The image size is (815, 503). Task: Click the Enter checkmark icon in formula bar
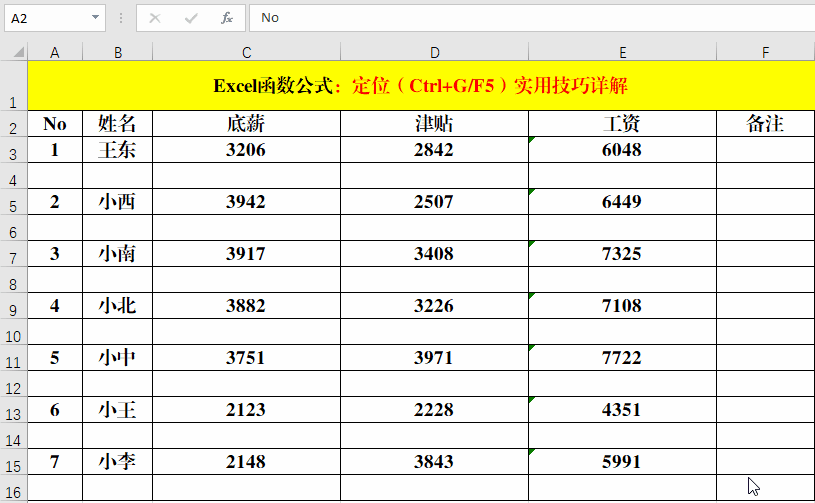coord(191,18)
